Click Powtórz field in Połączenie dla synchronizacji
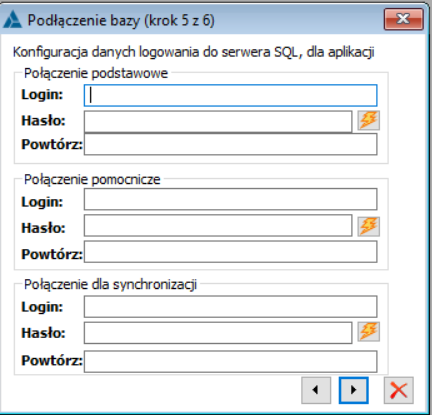The height and width of the screenshot is (415, 432). (x=230, y=361)
